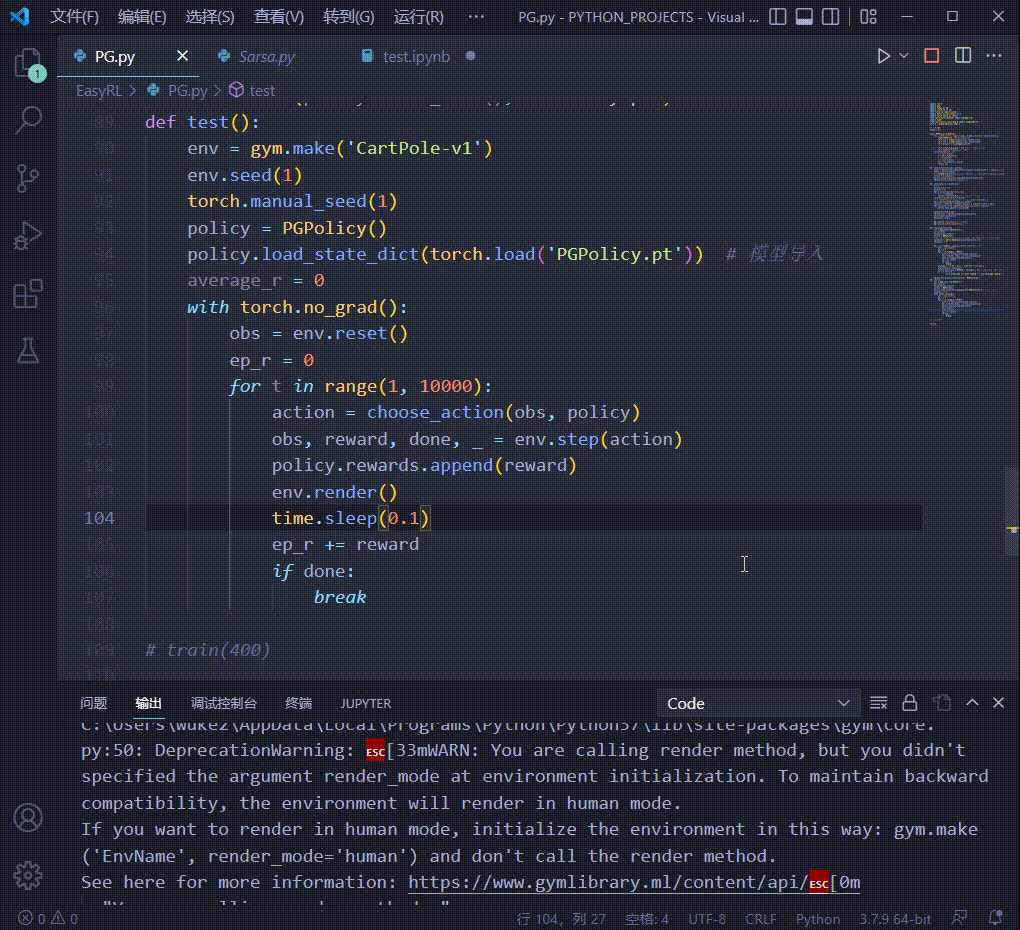Open the 查看(V) menu

(x=278, y=17)
